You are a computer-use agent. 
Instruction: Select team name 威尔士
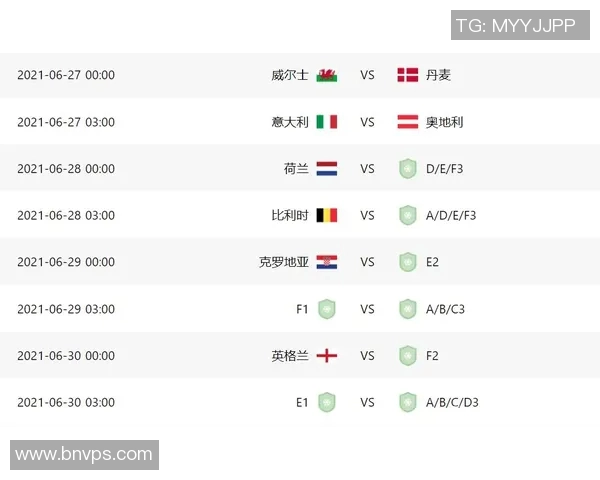[290, 75]
